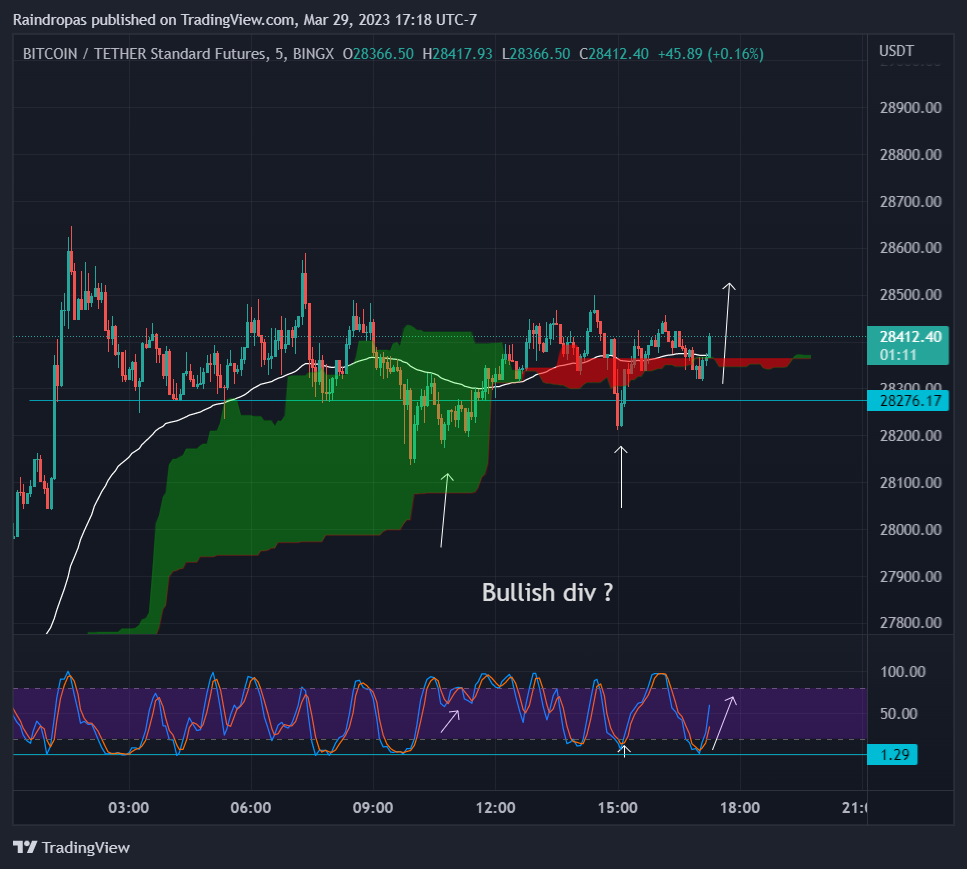Image resolution: width=967 pixels, height=869 pixels.
Task: Click the 'Bullish div ?' chart annotation
Action: tap(547, 593)
